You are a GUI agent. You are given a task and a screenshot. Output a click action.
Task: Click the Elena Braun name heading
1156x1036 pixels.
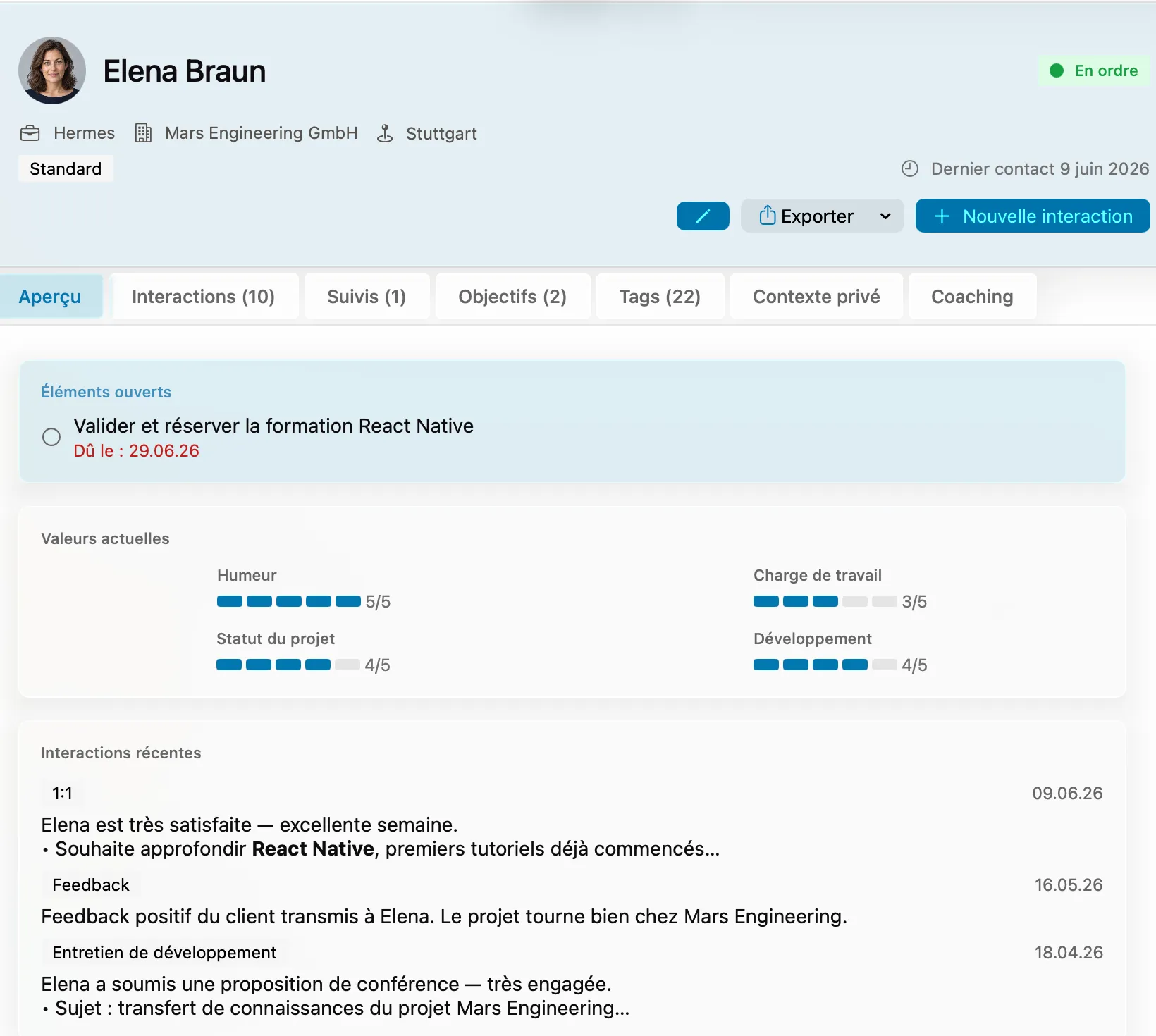185,71
